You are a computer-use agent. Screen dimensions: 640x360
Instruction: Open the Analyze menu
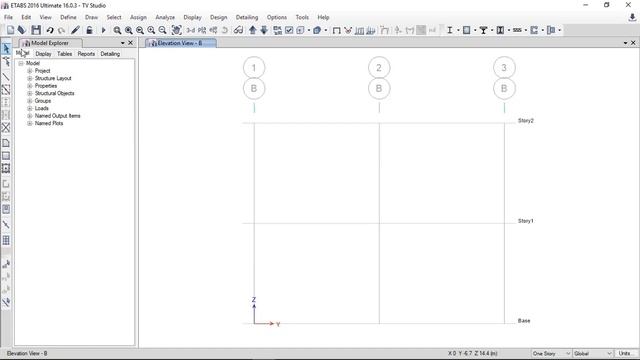165,17
